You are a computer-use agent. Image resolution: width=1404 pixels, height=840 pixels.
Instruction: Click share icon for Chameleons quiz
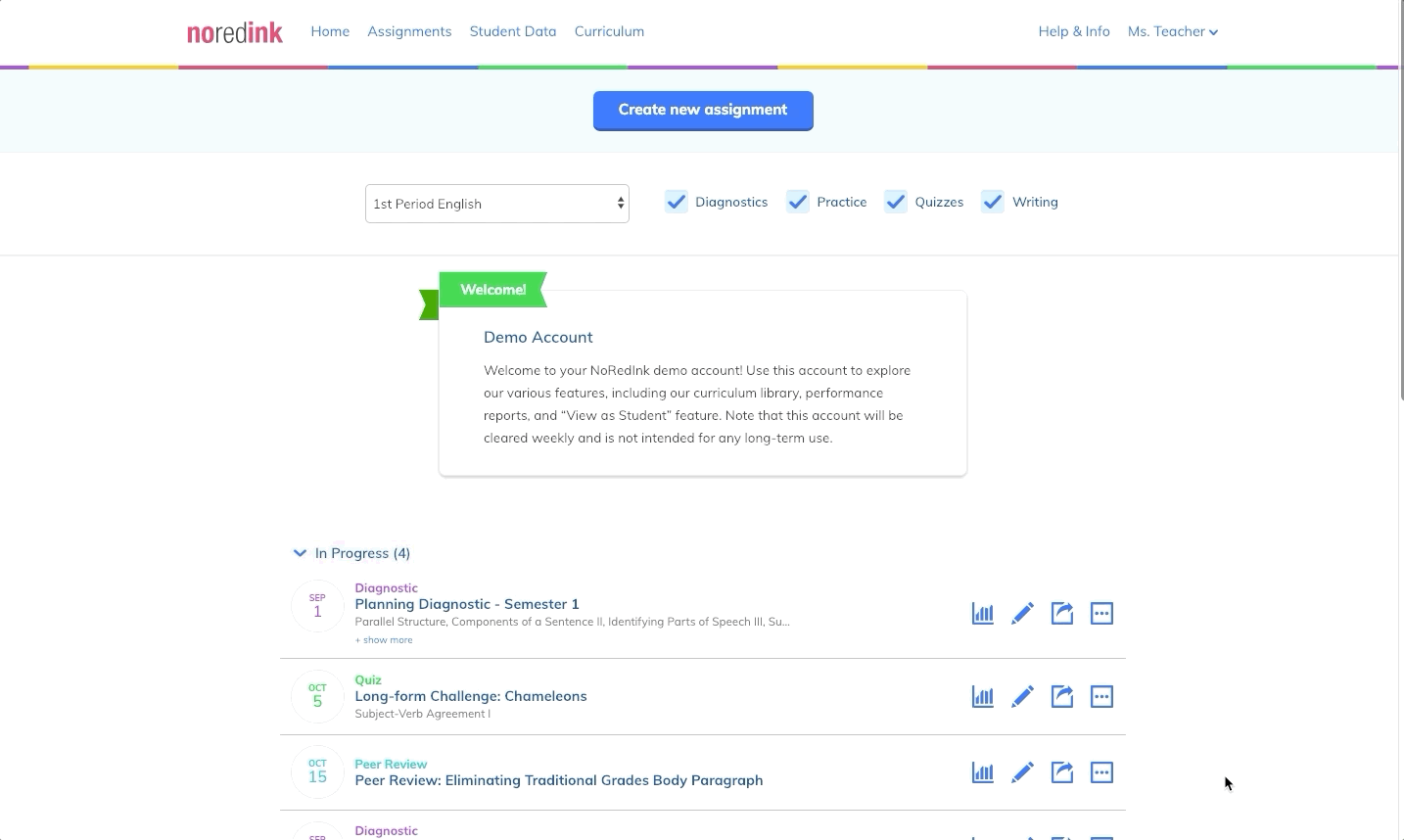tap(1062, 697)
